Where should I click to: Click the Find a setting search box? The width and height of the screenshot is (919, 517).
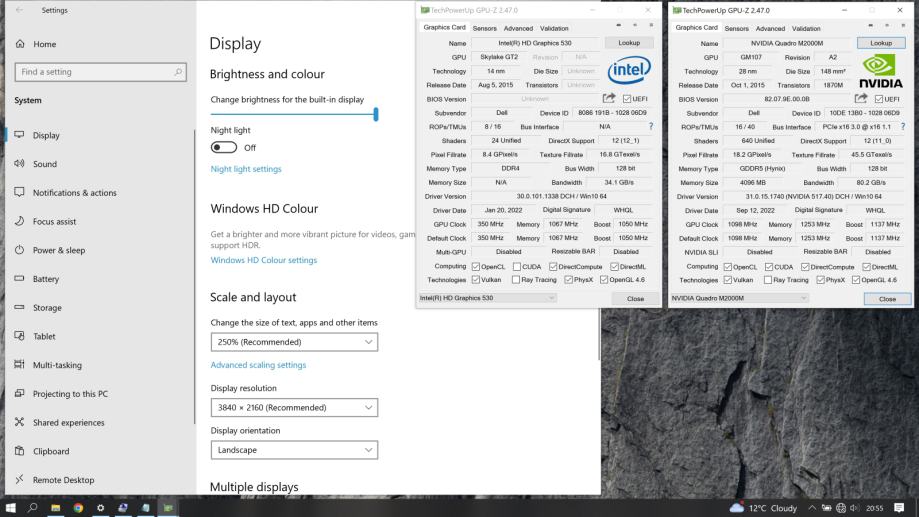click(x=98, y=71)
